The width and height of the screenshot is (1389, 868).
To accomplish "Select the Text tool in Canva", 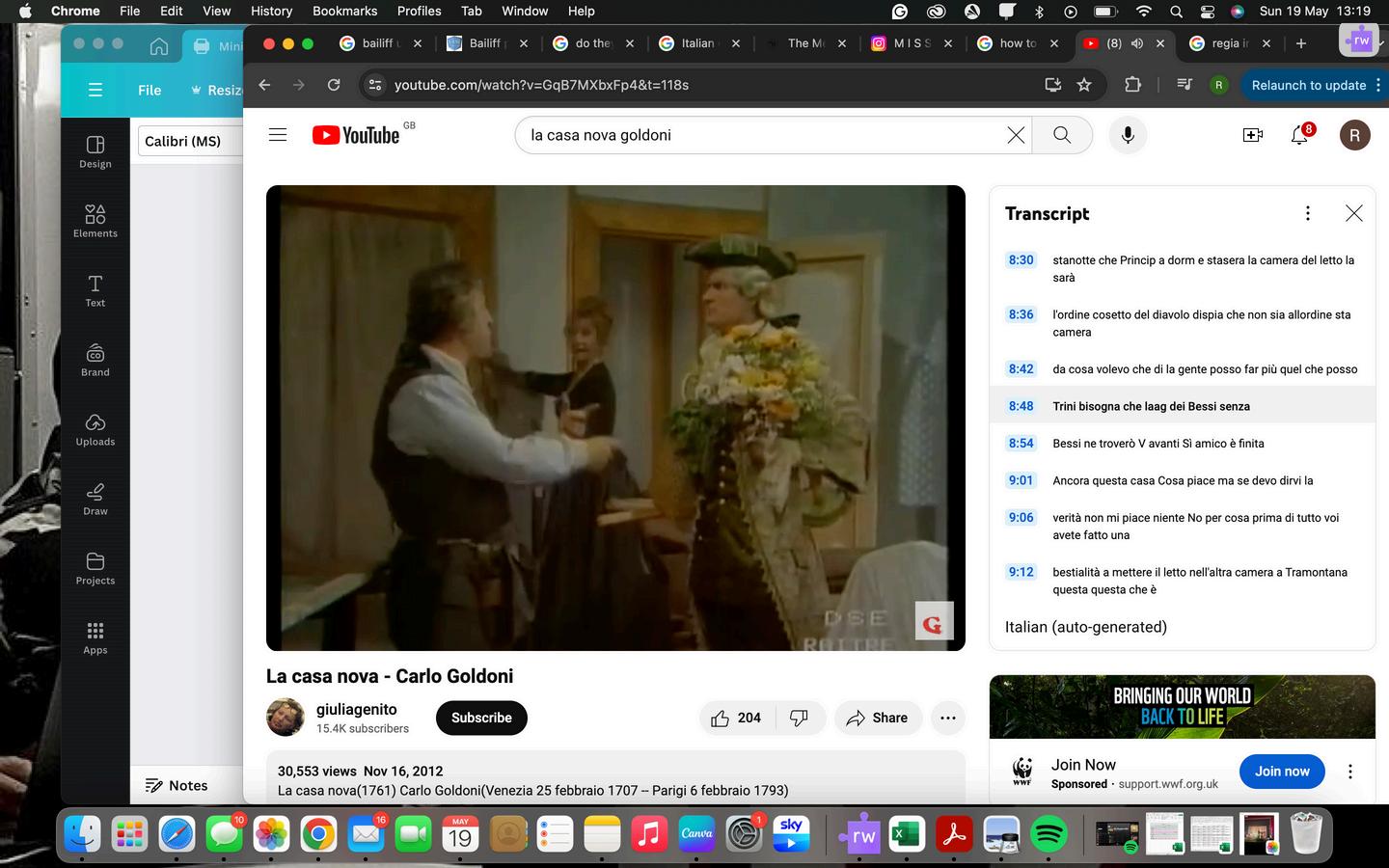I will tap(95, 291).
